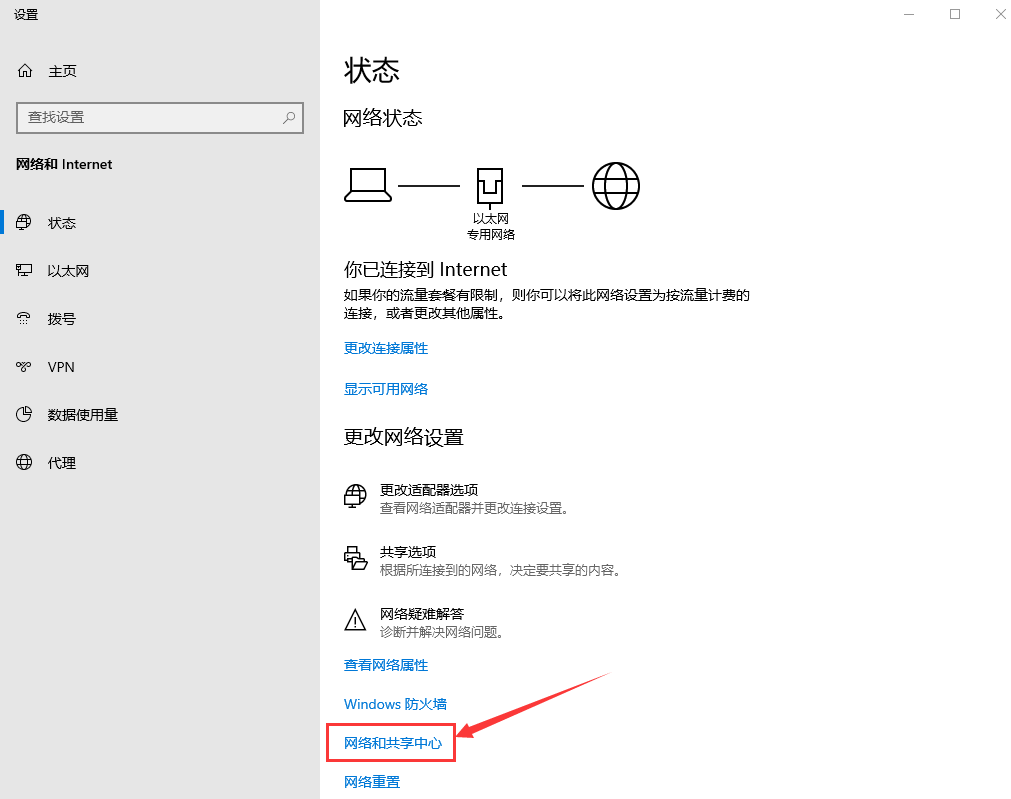Click the 更改适配器选项 adapter icon
The width and height of the screenshot is (1011, 799).
tap(355, 497)
